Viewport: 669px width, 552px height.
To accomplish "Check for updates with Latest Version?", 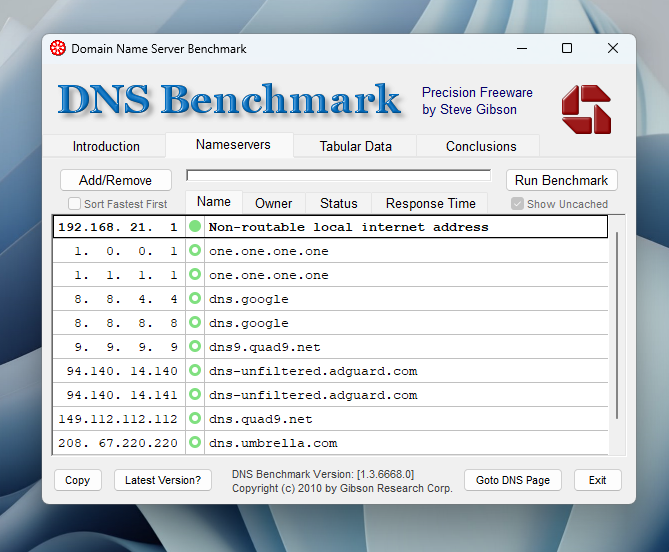I will tap(163, 480).
